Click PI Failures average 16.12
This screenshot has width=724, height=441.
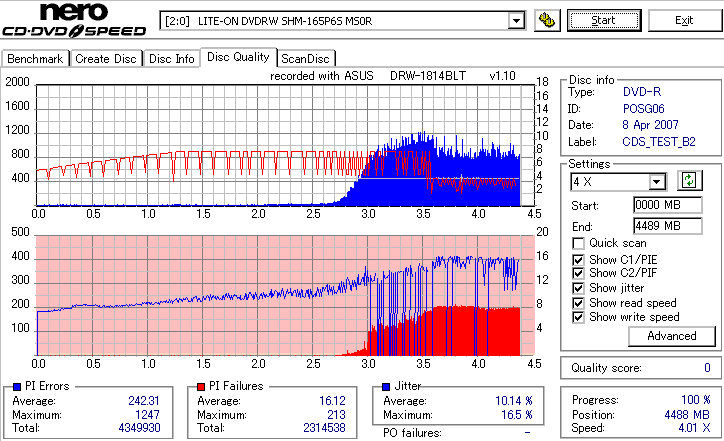[x=332, y=401]
